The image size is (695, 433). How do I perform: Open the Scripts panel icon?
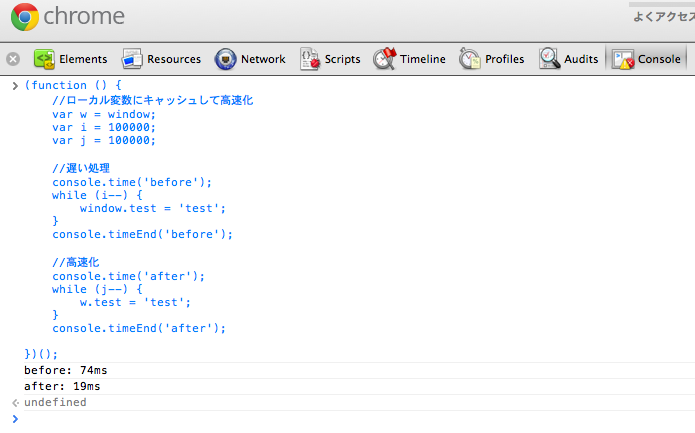[309, 59]
